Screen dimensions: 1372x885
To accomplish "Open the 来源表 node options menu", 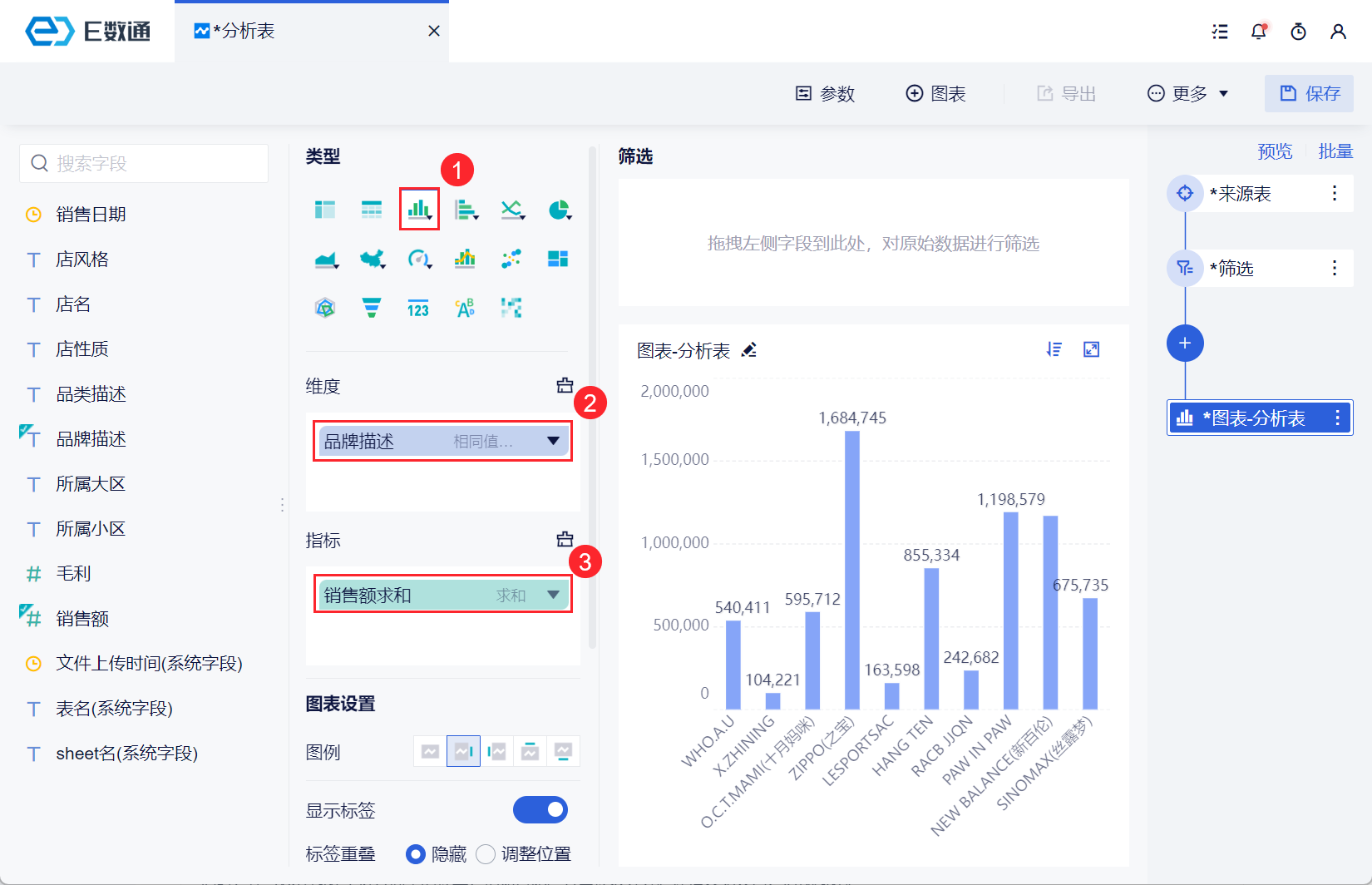I will click(x=1335, y=193).
